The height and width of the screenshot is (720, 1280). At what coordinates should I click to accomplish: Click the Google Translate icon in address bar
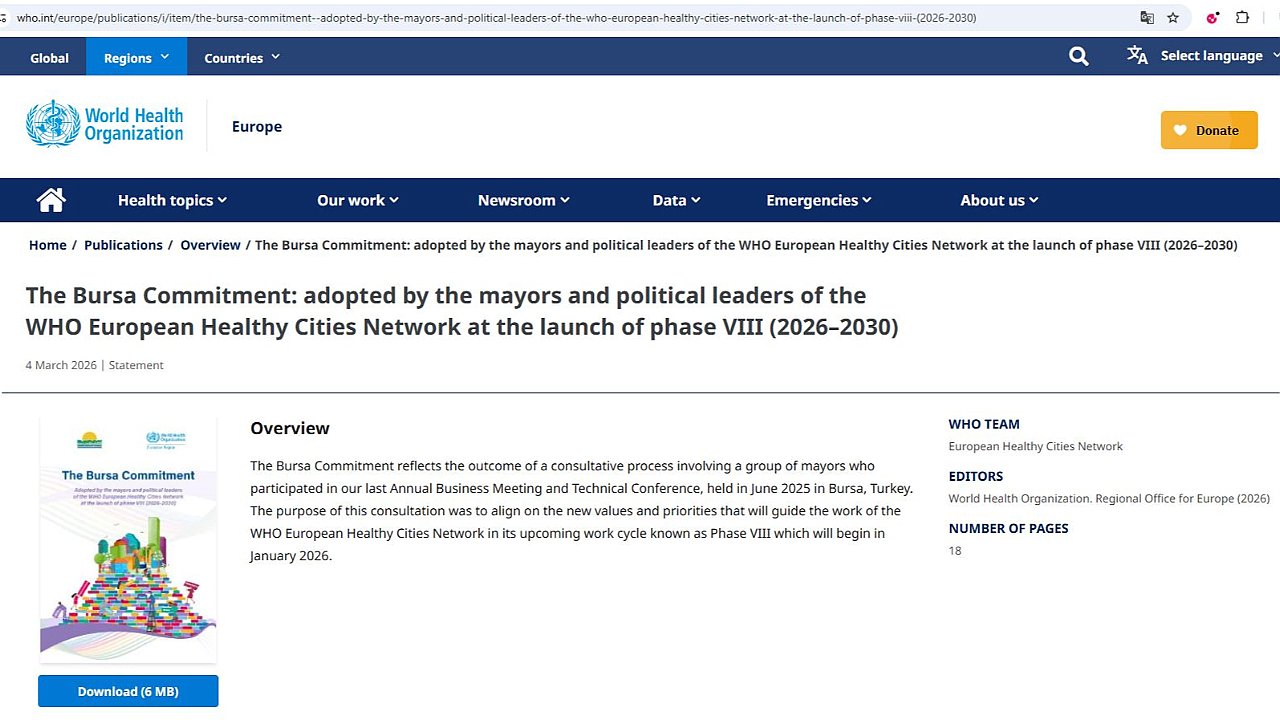[x=1147, y=18]
